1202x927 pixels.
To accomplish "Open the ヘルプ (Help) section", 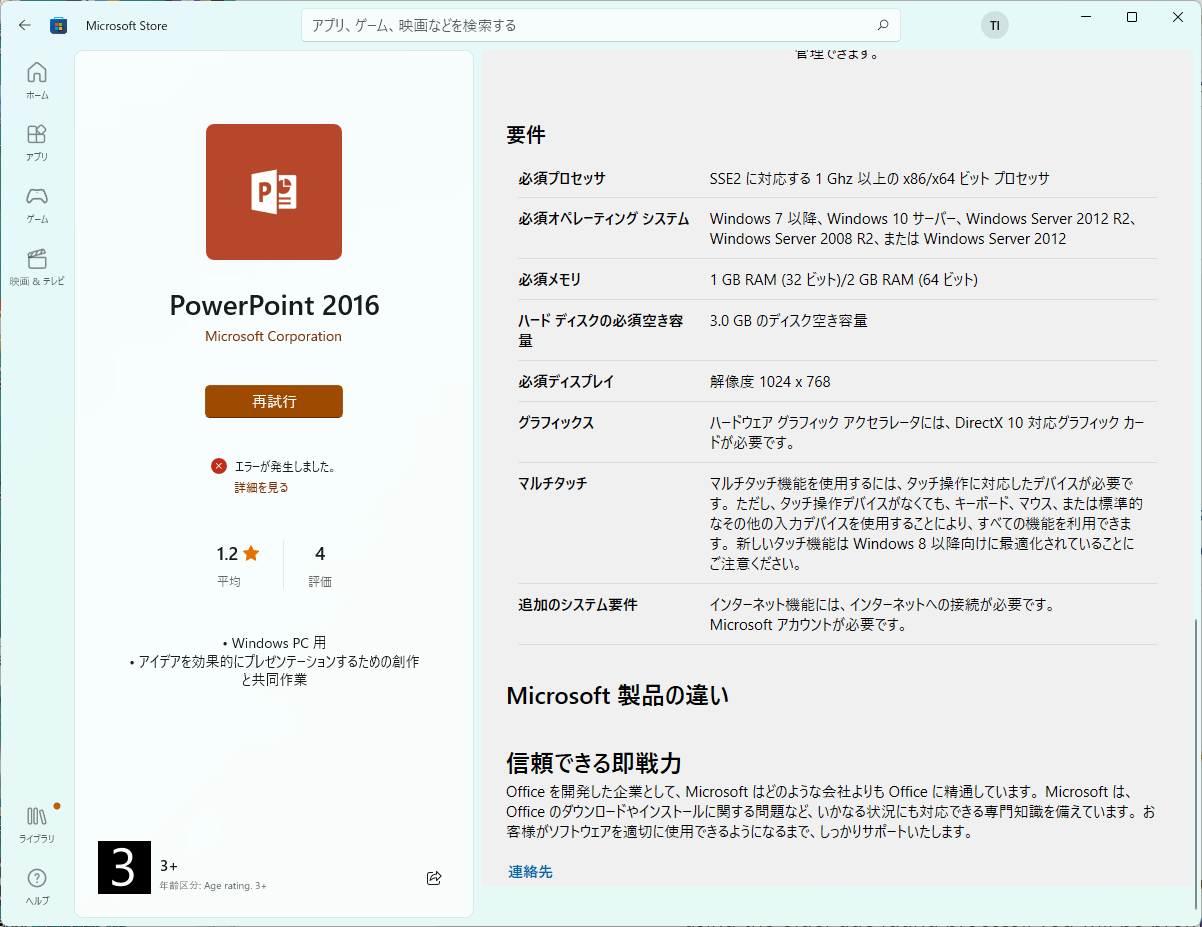I will pos(36,886).
